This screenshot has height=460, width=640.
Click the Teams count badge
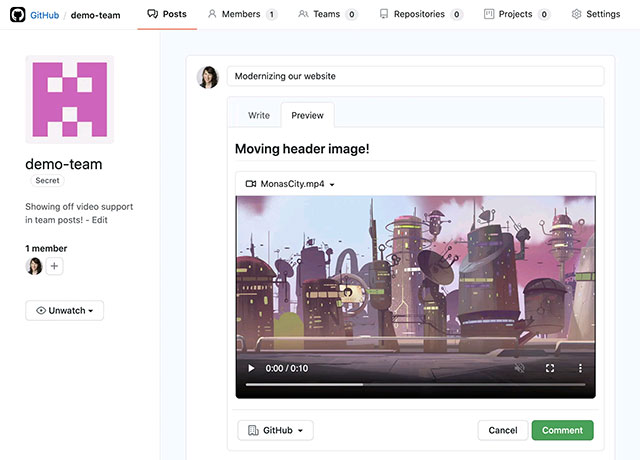(351, 15)
